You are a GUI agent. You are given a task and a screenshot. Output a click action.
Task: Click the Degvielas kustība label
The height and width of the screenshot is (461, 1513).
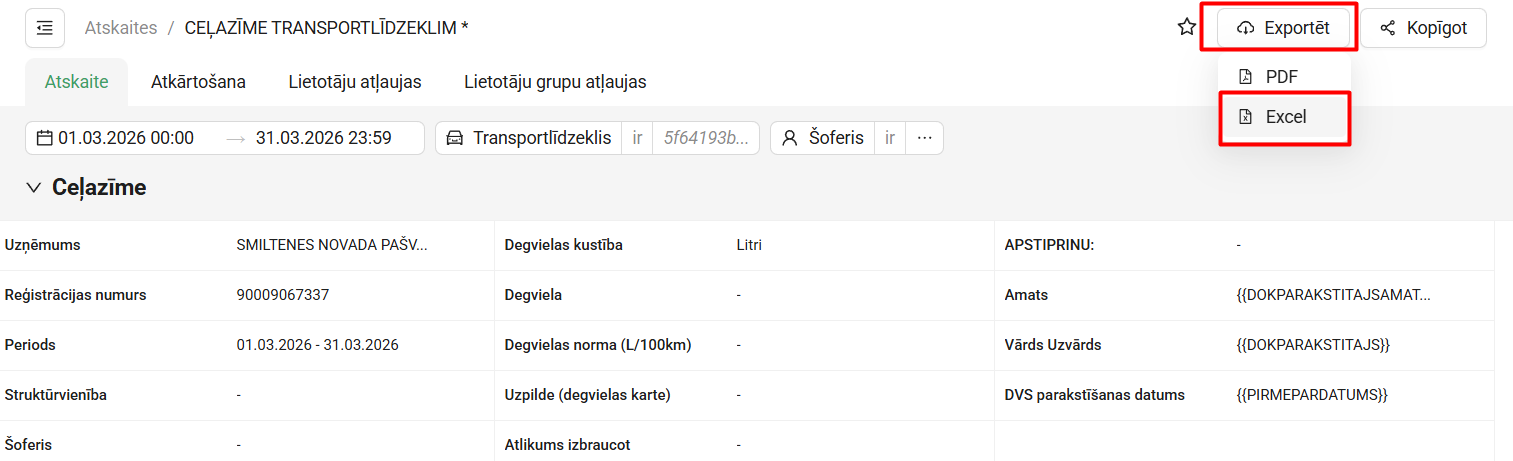click(x=564, y=245)
